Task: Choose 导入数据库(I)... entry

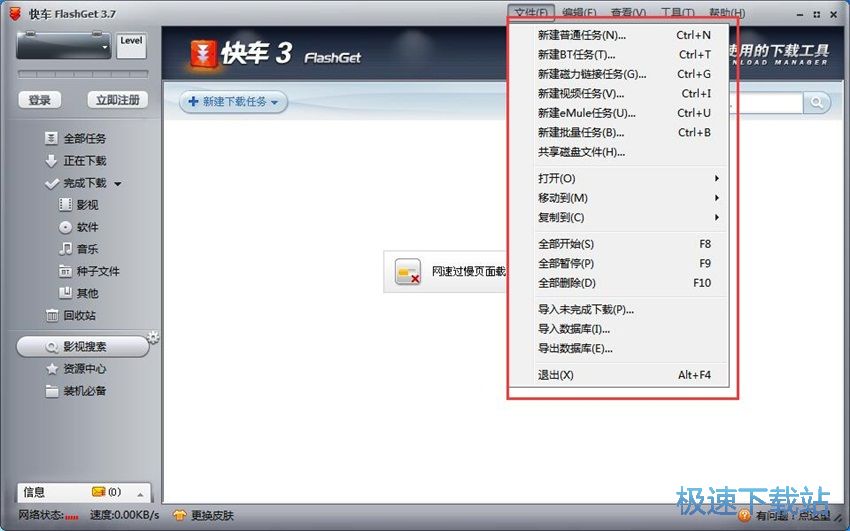Action: [x=629, y=329]
